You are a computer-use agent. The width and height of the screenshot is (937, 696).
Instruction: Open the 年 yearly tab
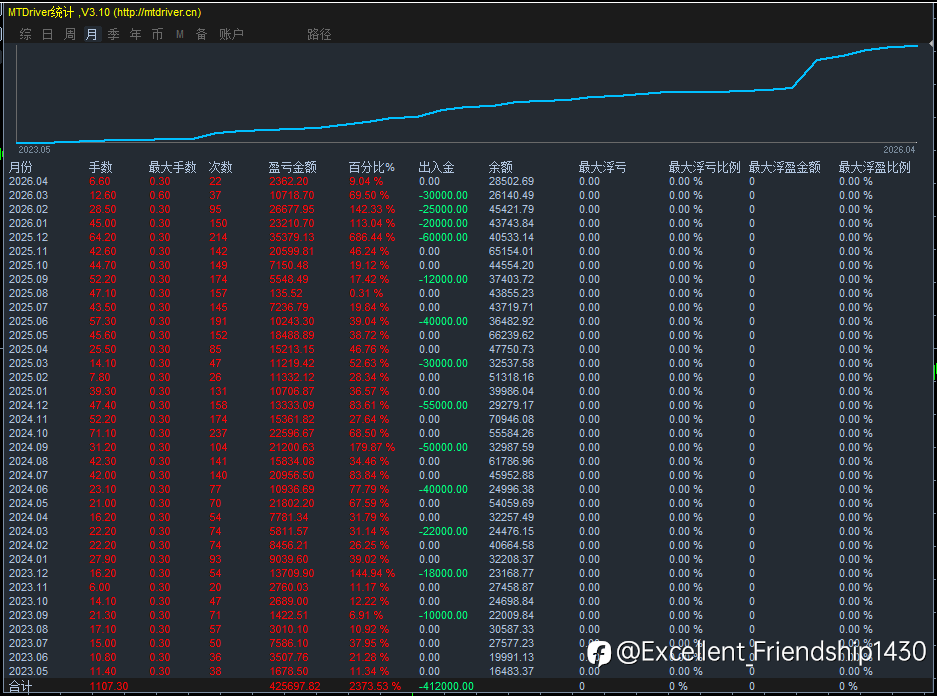(x=136, y=34)
